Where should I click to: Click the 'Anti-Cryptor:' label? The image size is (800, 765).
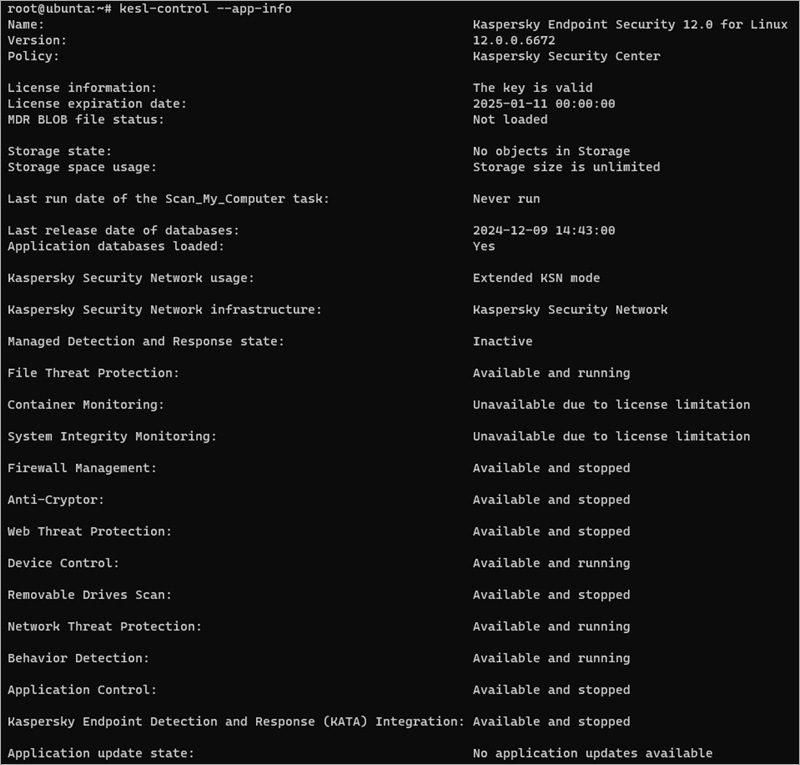click(56, 500)
